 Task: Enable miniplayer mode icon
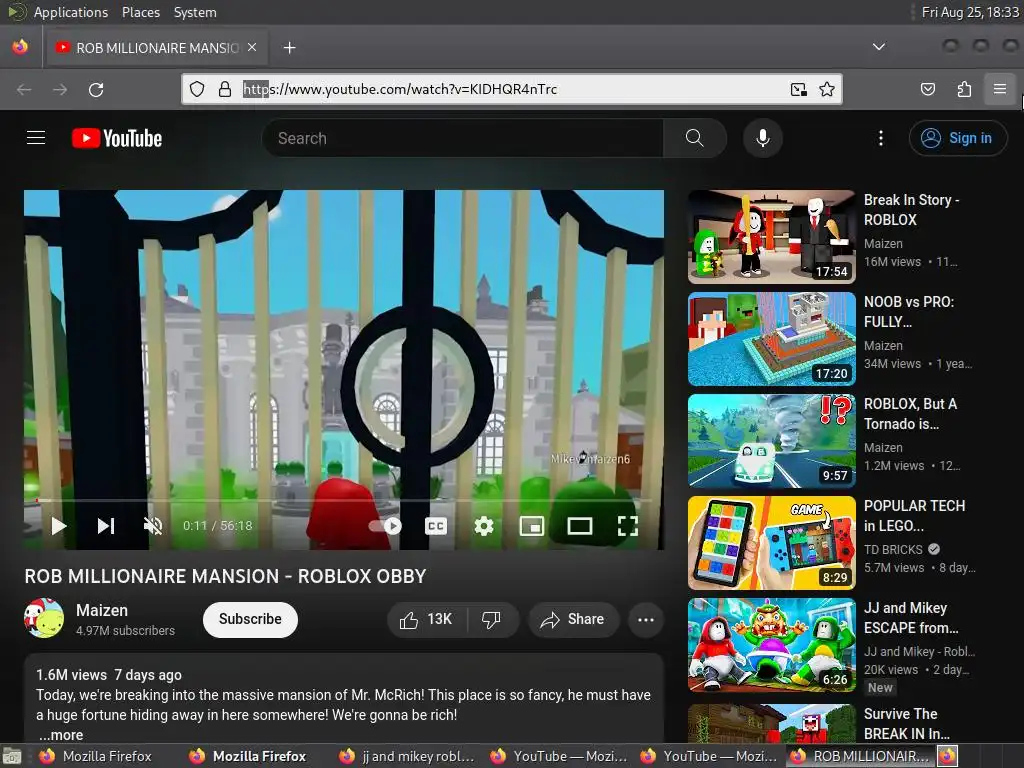click(532, 526)
